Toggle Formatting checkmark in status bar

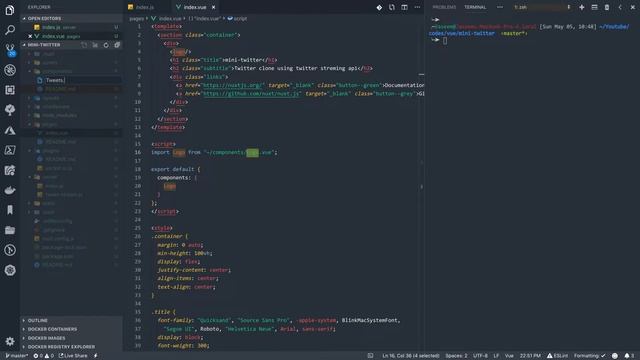click(x=590, y=356)
